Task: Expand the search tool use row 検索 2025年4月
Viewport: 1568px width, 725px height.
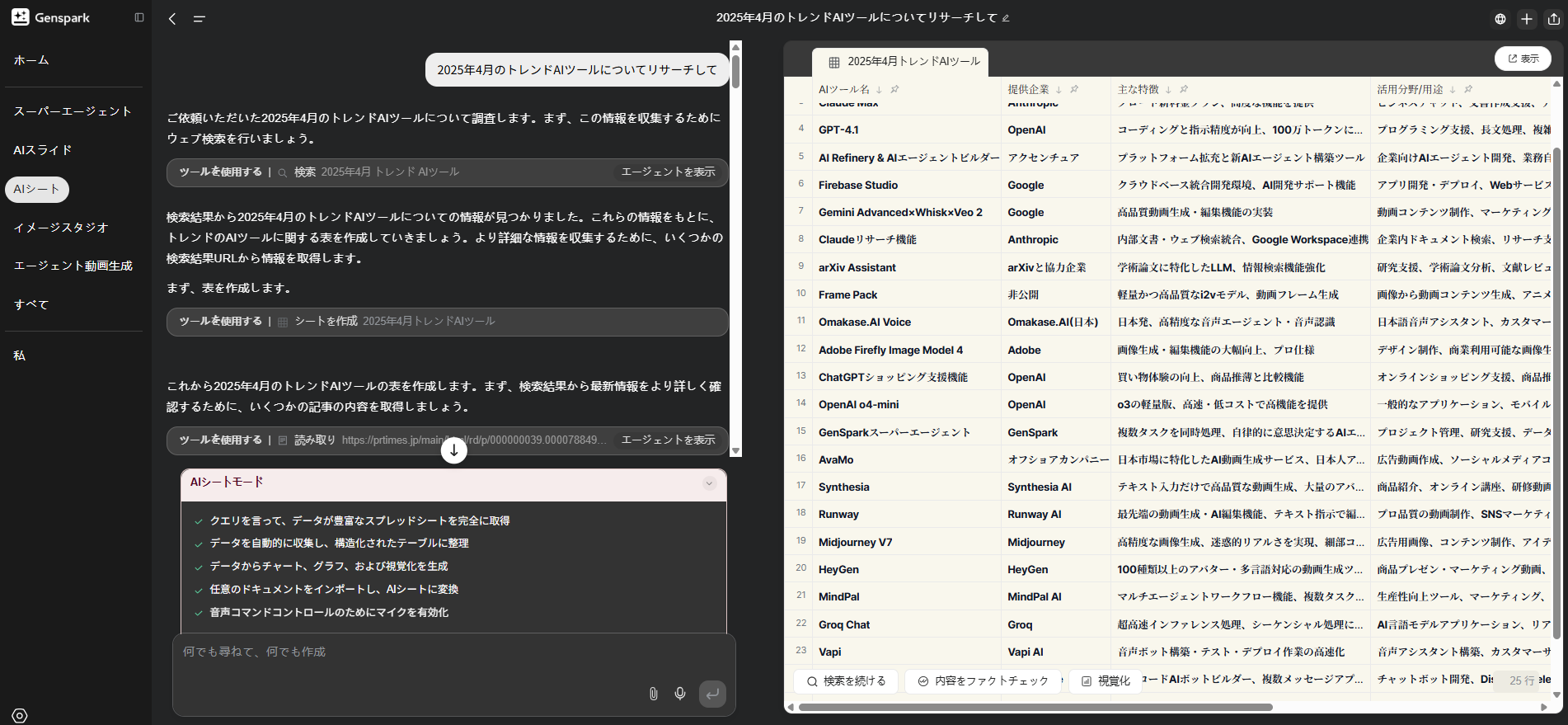Action: tap(448, 172)
